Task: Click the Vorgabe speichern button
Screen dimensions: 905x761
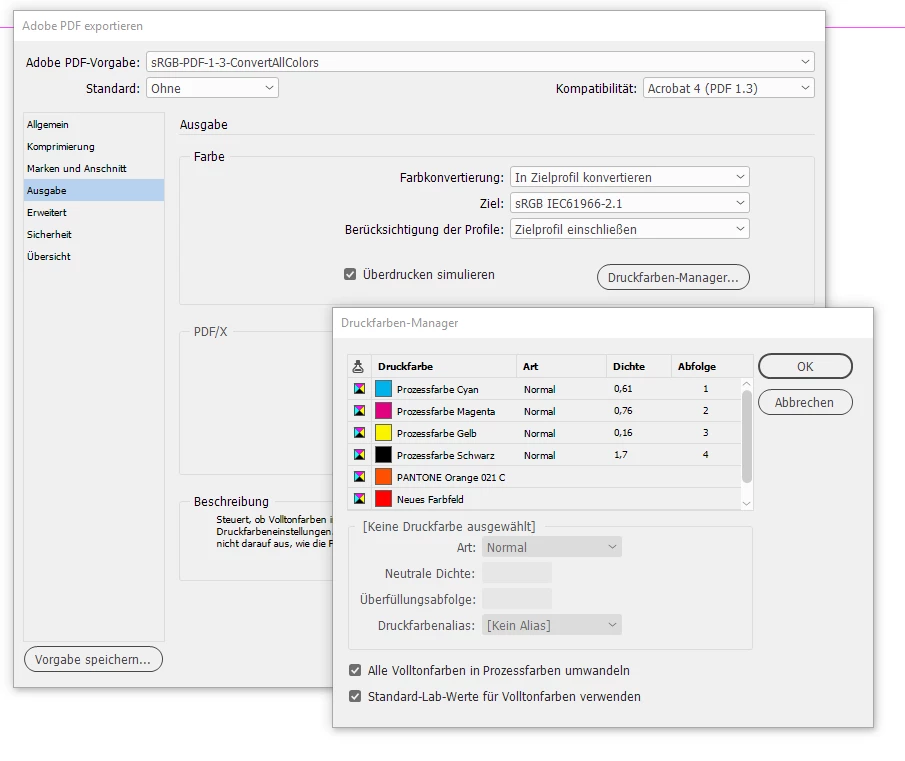Action: pos(93,659)
